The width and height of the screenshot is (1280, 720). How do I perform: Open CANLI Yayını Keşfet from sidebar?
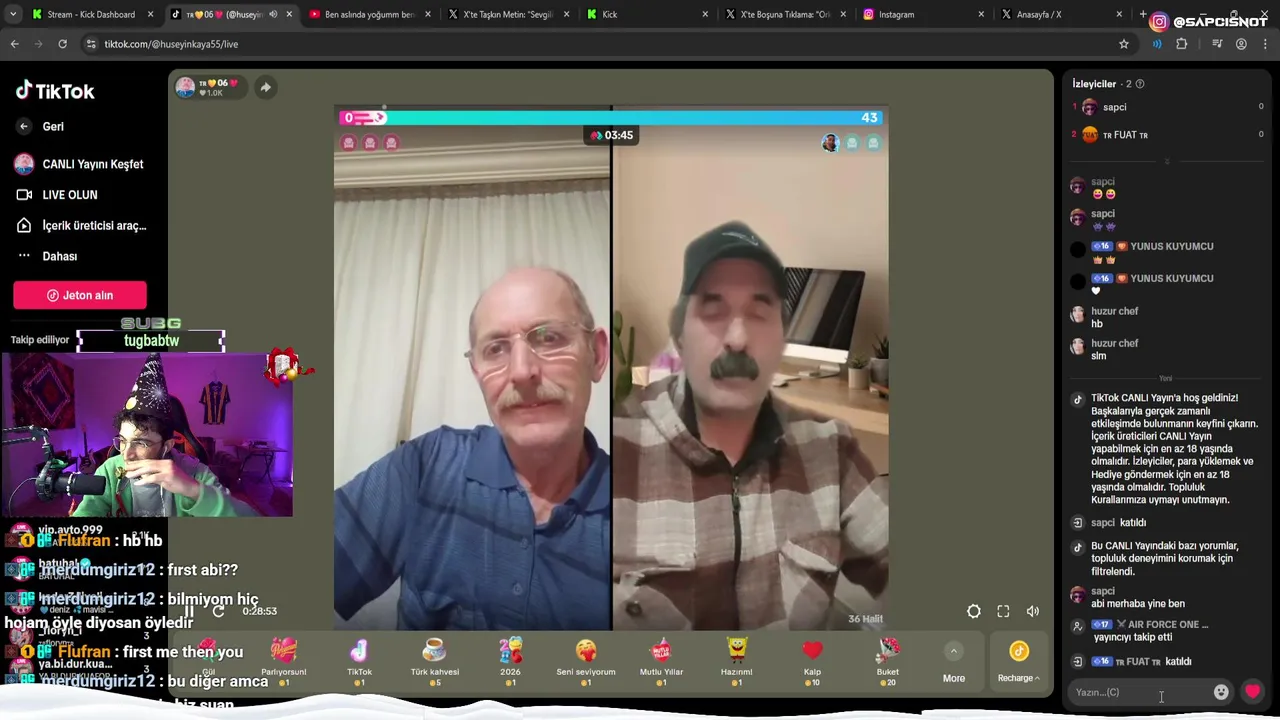(80, 164)
